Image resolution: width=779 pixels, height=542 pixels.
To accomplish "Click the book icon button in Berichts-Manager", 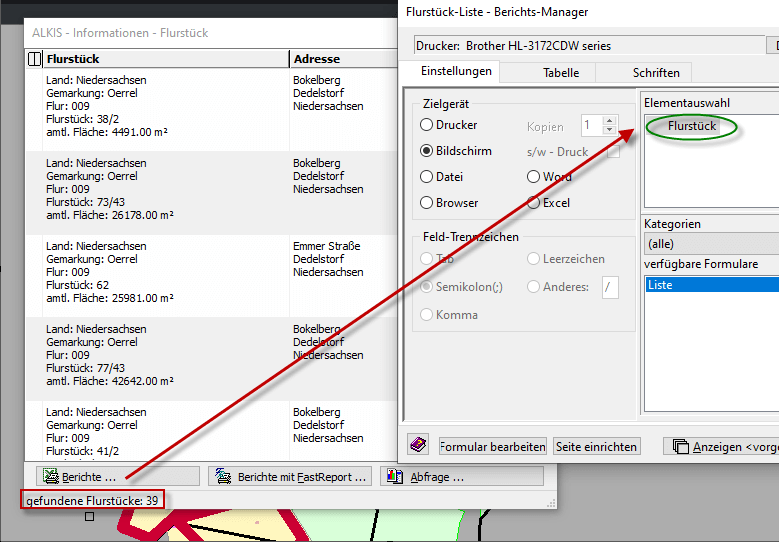I will click(419, 446).
